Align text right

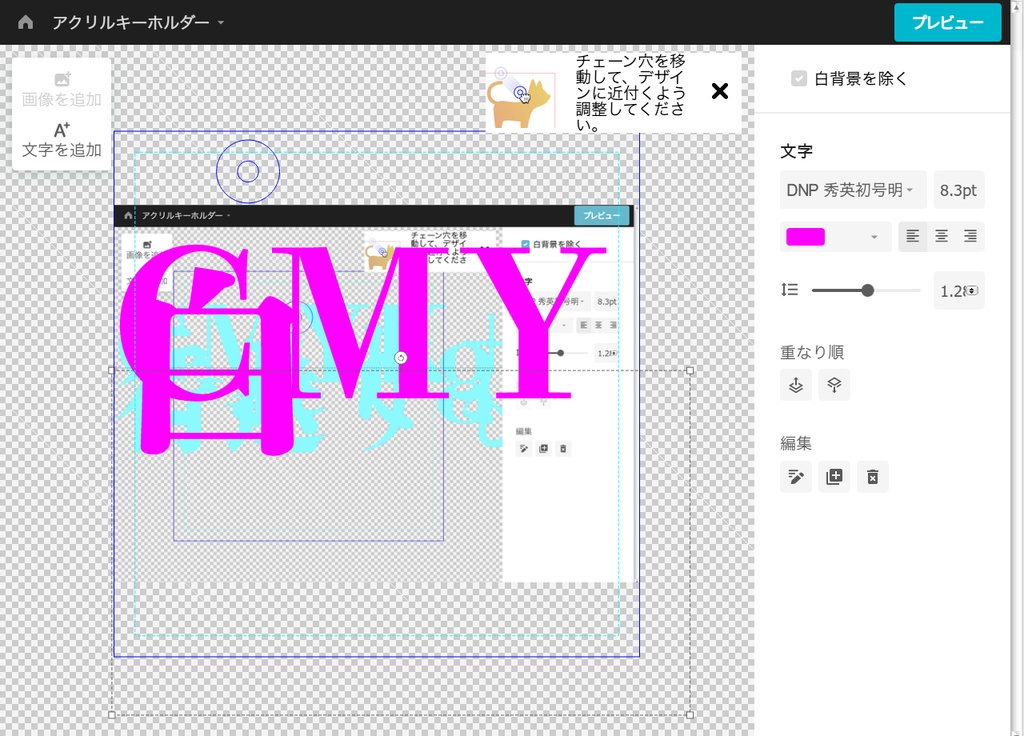970,236
